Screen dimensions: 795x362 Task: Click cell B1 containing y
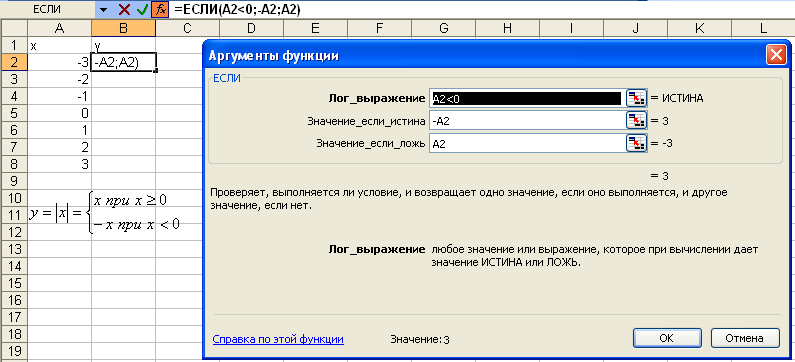click(123, 46)
